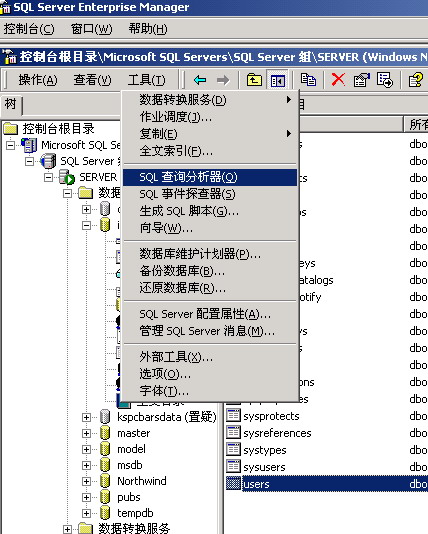Select 控制台根目录 in the tree

[58, 129]
